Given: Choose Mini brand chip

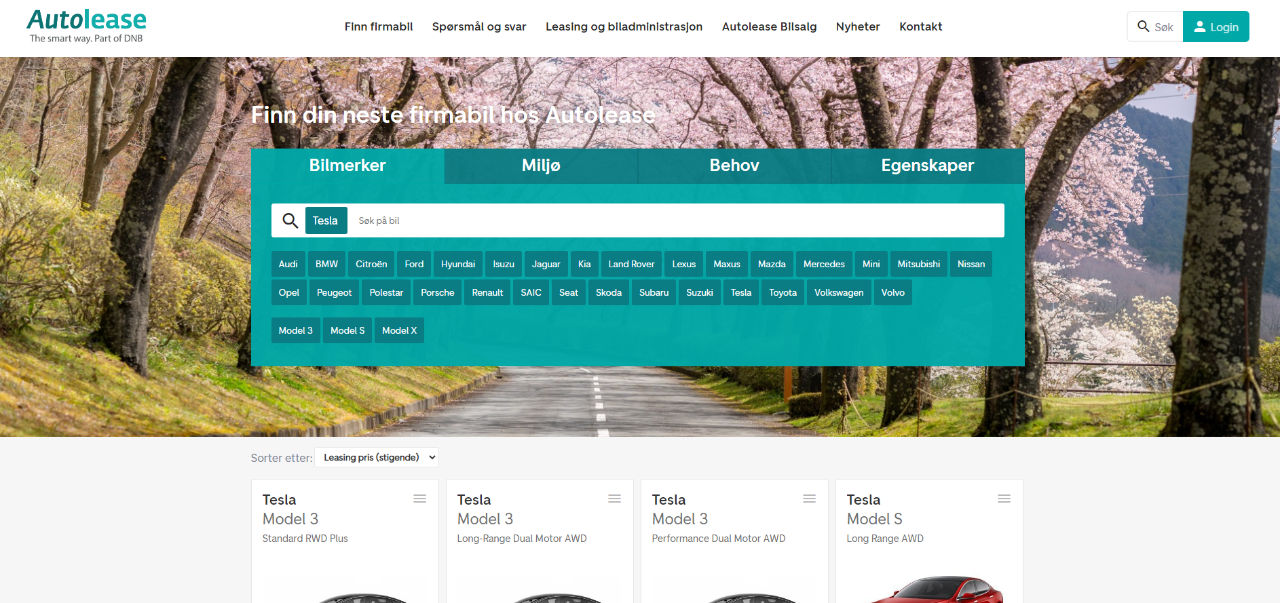Looking at the screenshot, I should pos(871,264).
